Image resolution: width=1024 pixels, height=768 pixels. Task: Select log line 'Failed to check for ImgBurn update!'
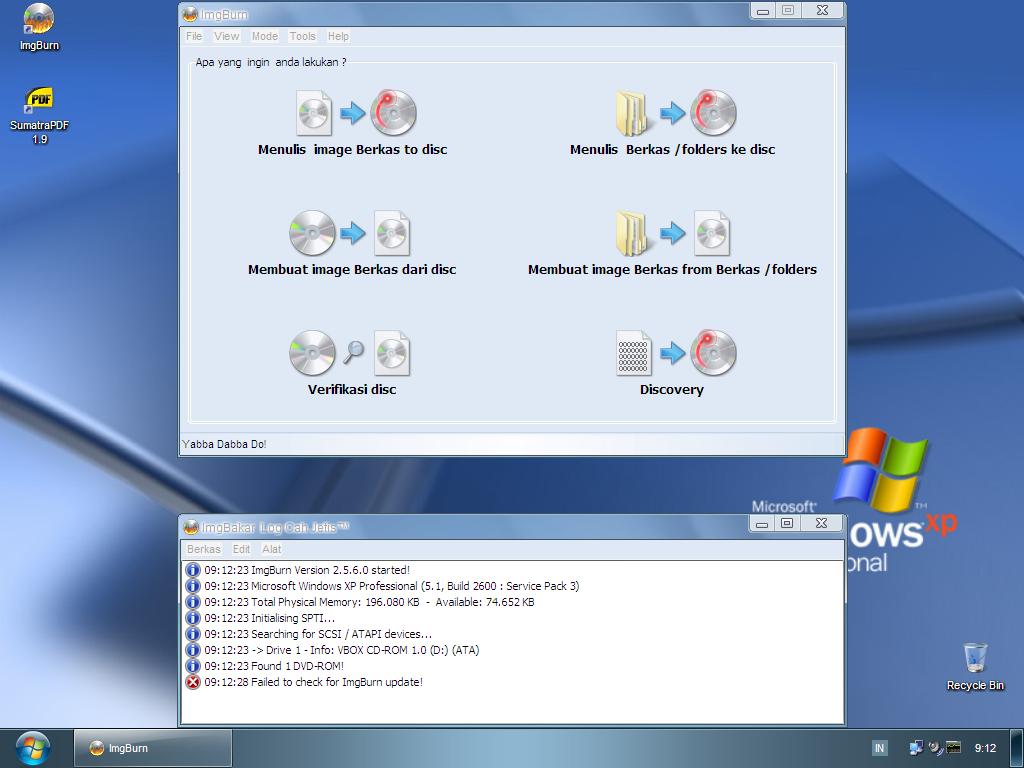[x=313, y=682]
